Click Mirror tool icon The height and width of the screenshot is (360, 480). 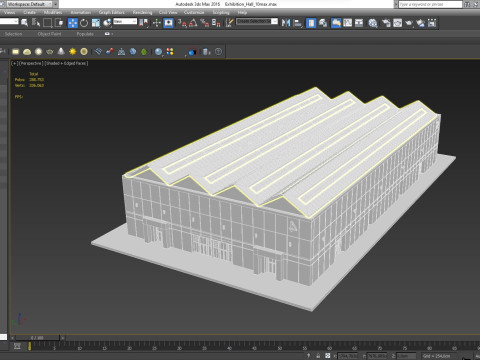[x=286, y=23]
